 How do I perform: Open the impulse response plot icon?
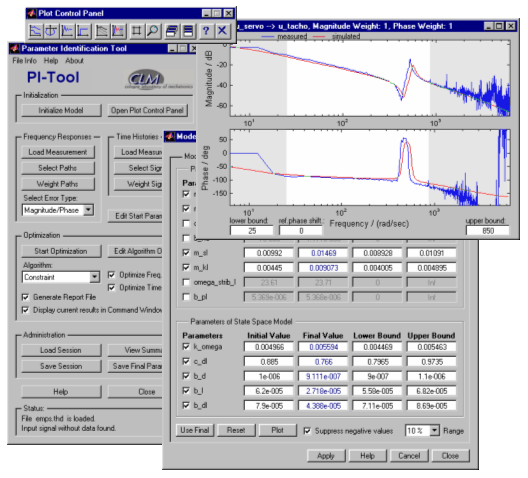pyautogui.click(x=67, y=31)
